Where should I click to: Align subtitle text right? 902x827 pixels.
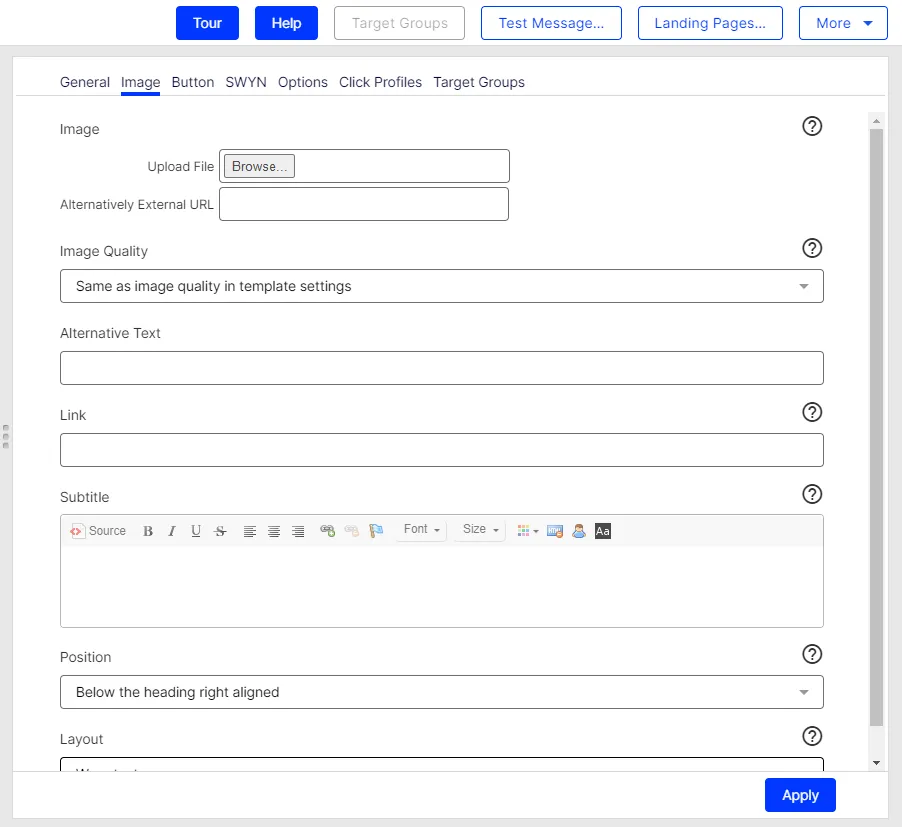coord(298,531)
